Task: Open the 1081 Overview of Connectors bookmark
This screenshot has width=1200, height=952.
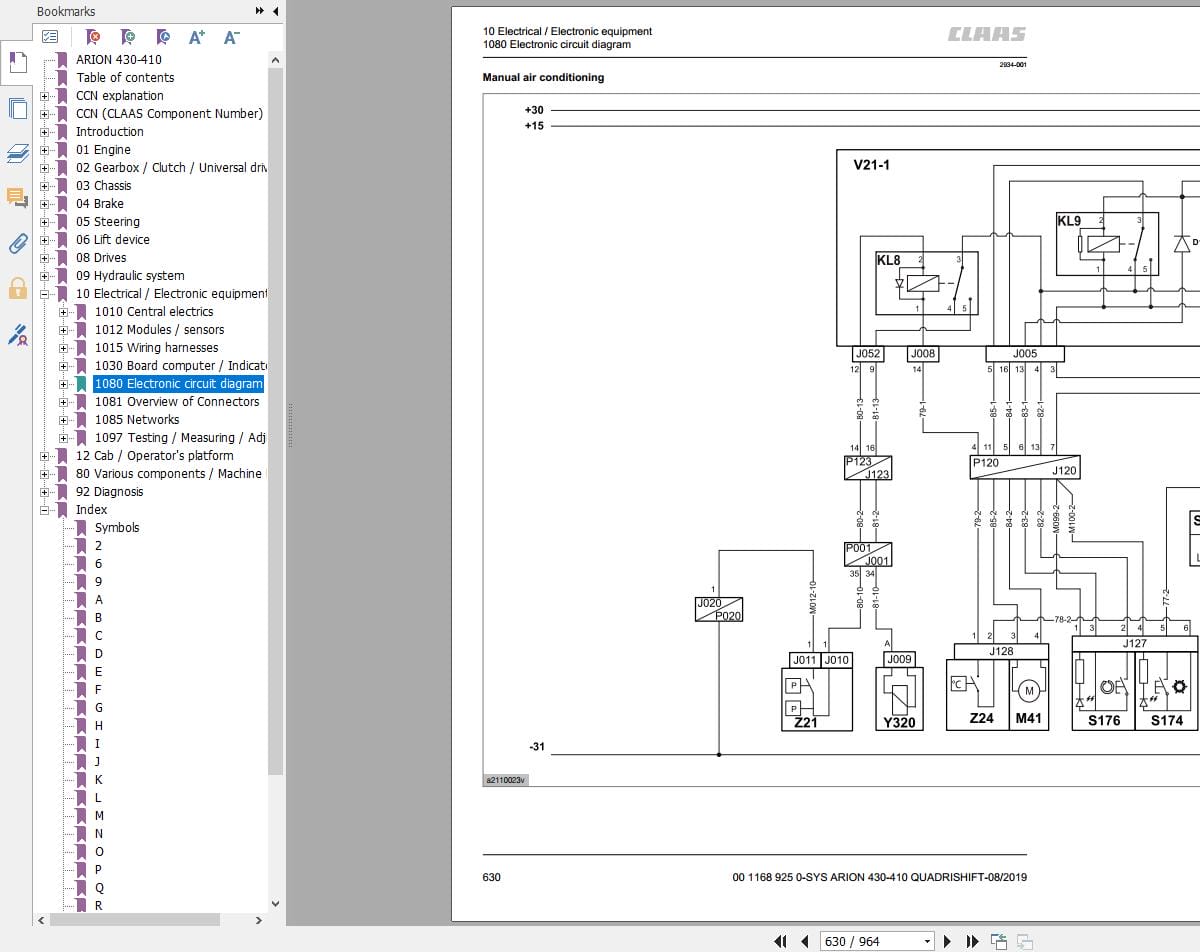Action: click(x=177, y=402)
